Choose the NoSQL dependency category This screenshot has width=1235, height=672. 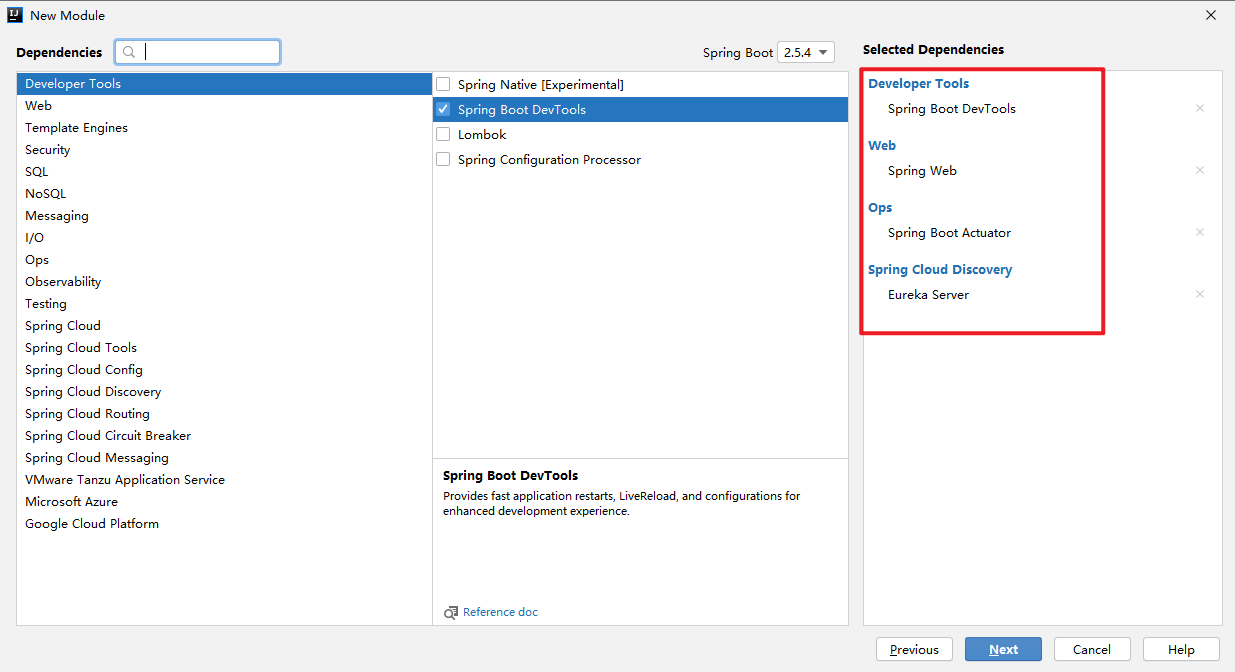point(46,194)
